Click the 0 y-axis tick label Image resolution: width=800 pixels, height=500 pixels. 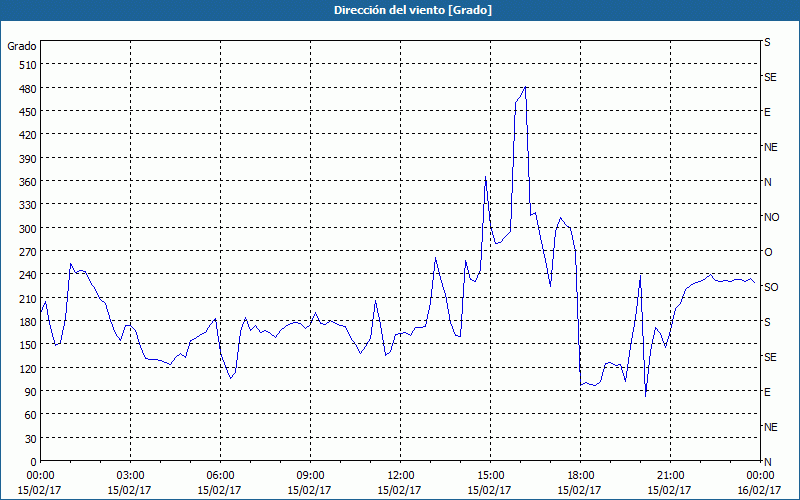click(34, 462)
